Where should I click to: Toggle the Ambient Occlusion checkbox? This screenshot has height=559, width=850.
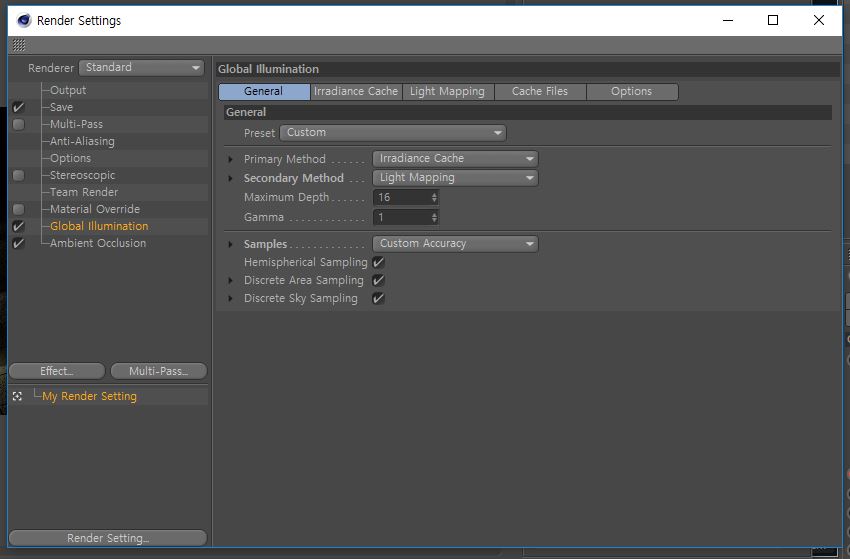(x=18, y=244)
